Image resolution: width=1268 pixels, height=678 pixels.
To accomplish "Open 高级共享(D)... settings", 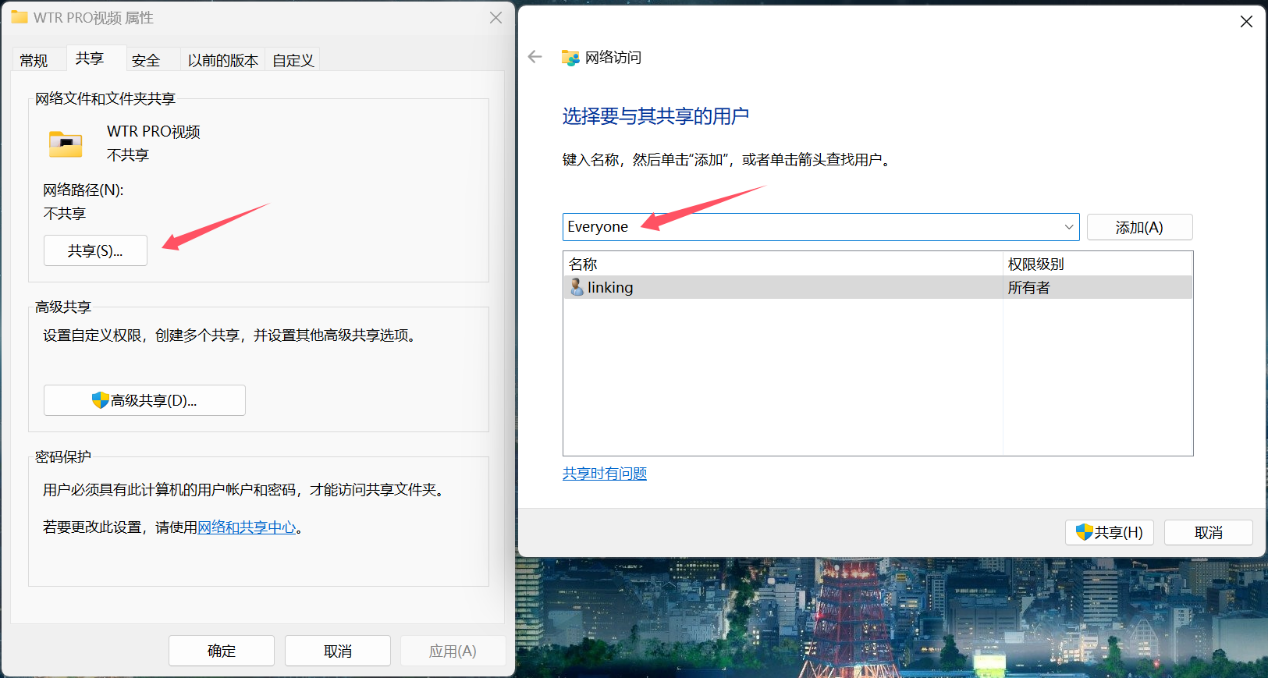I will coord(144,400).
